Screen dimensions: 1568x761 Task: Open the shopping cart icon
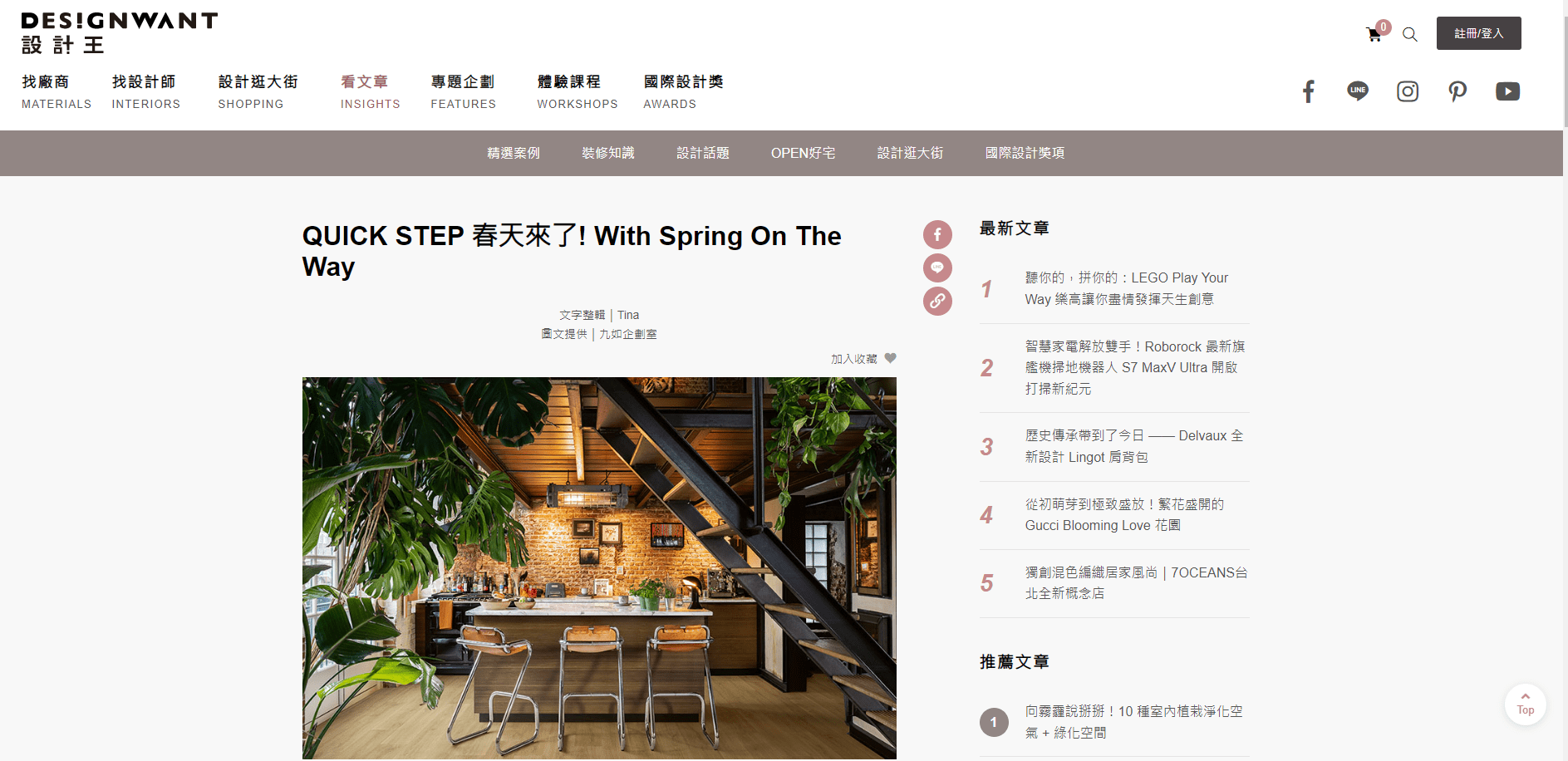(1374, 35)
